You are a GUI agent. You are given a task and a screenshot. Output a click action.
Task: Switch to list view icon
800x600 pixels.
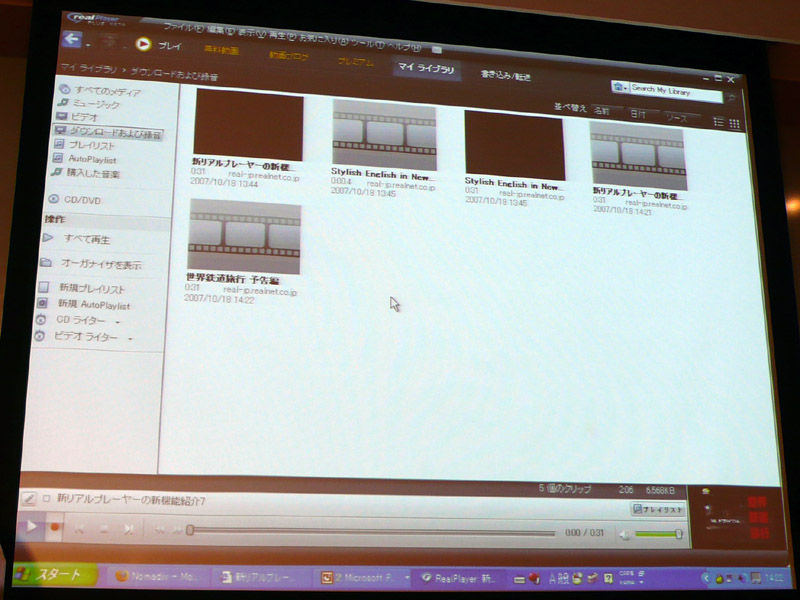tap(718, 121)
